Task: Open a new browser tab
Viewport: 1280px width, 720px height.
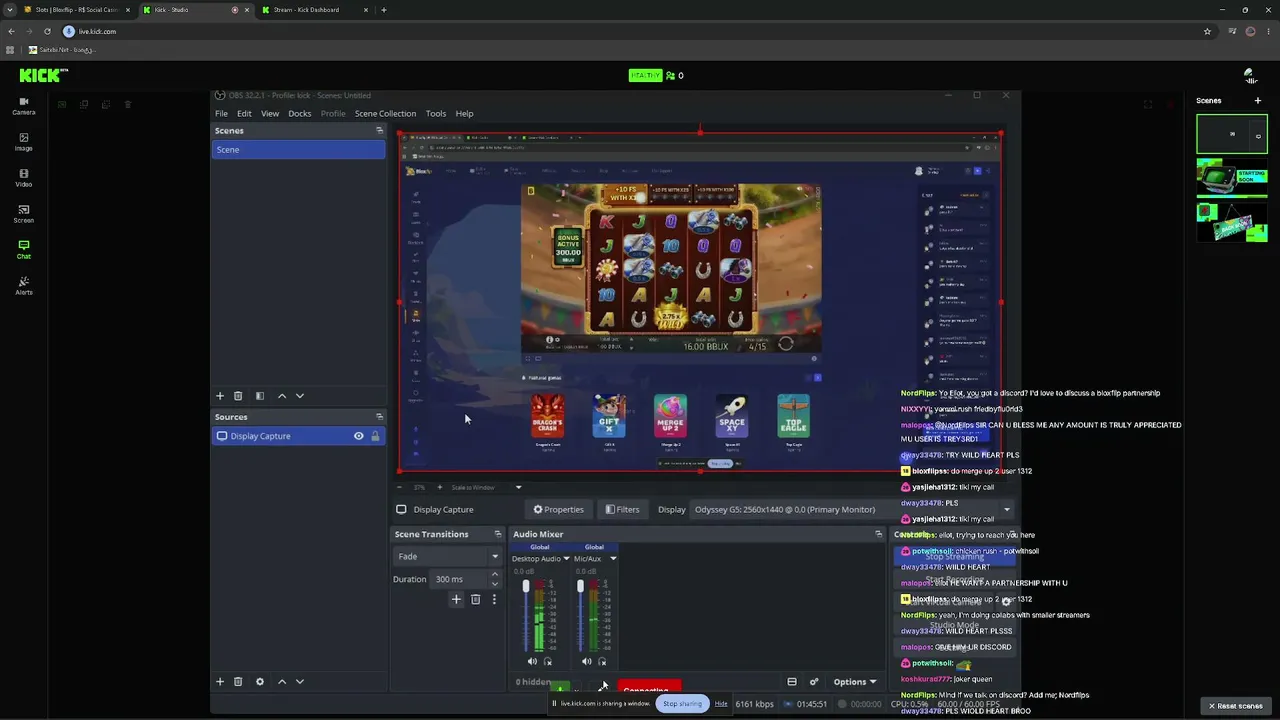Action: pos(384,10)
